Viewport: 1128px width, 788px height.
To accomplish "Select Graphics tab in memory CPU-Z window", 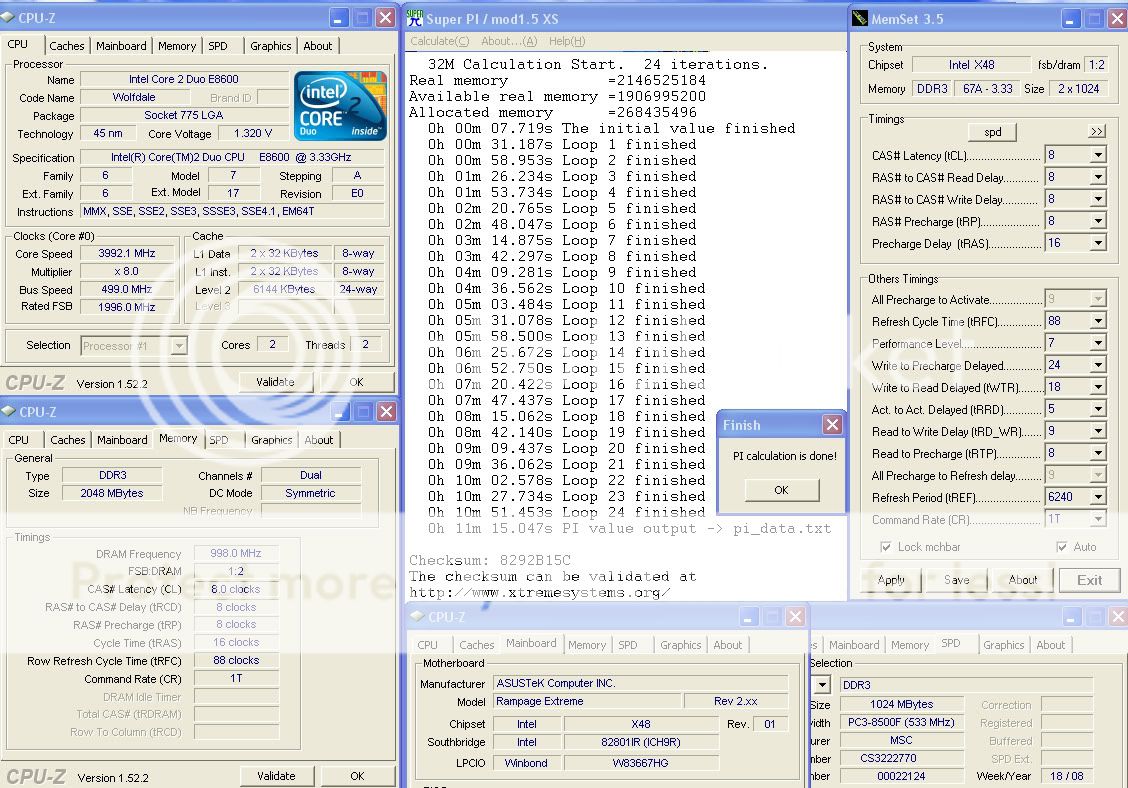I will point(271,440).
